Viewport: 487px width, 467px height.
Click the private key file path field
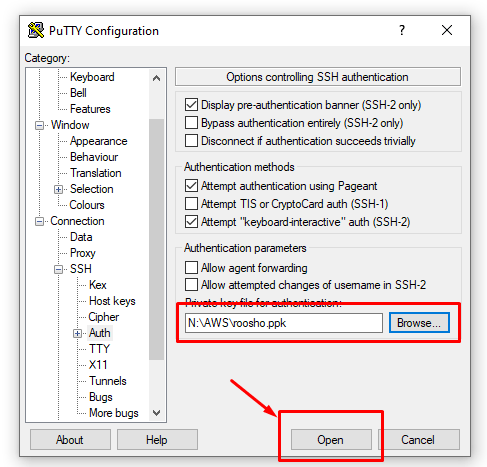pos(284,323)
